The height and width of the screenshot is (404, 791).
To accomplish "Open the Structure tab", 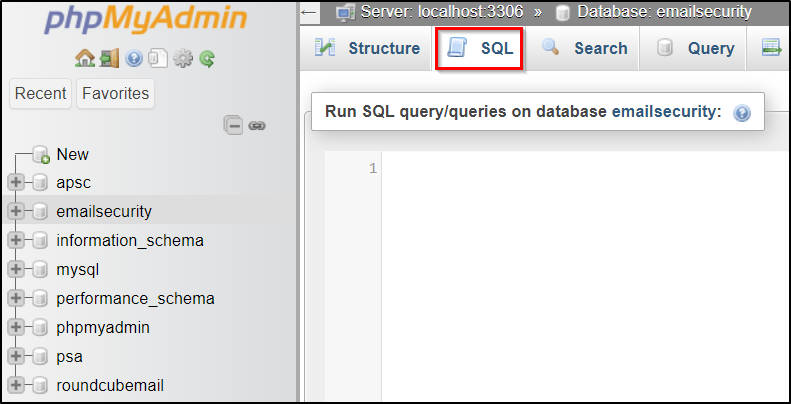I will pos(367,48).
